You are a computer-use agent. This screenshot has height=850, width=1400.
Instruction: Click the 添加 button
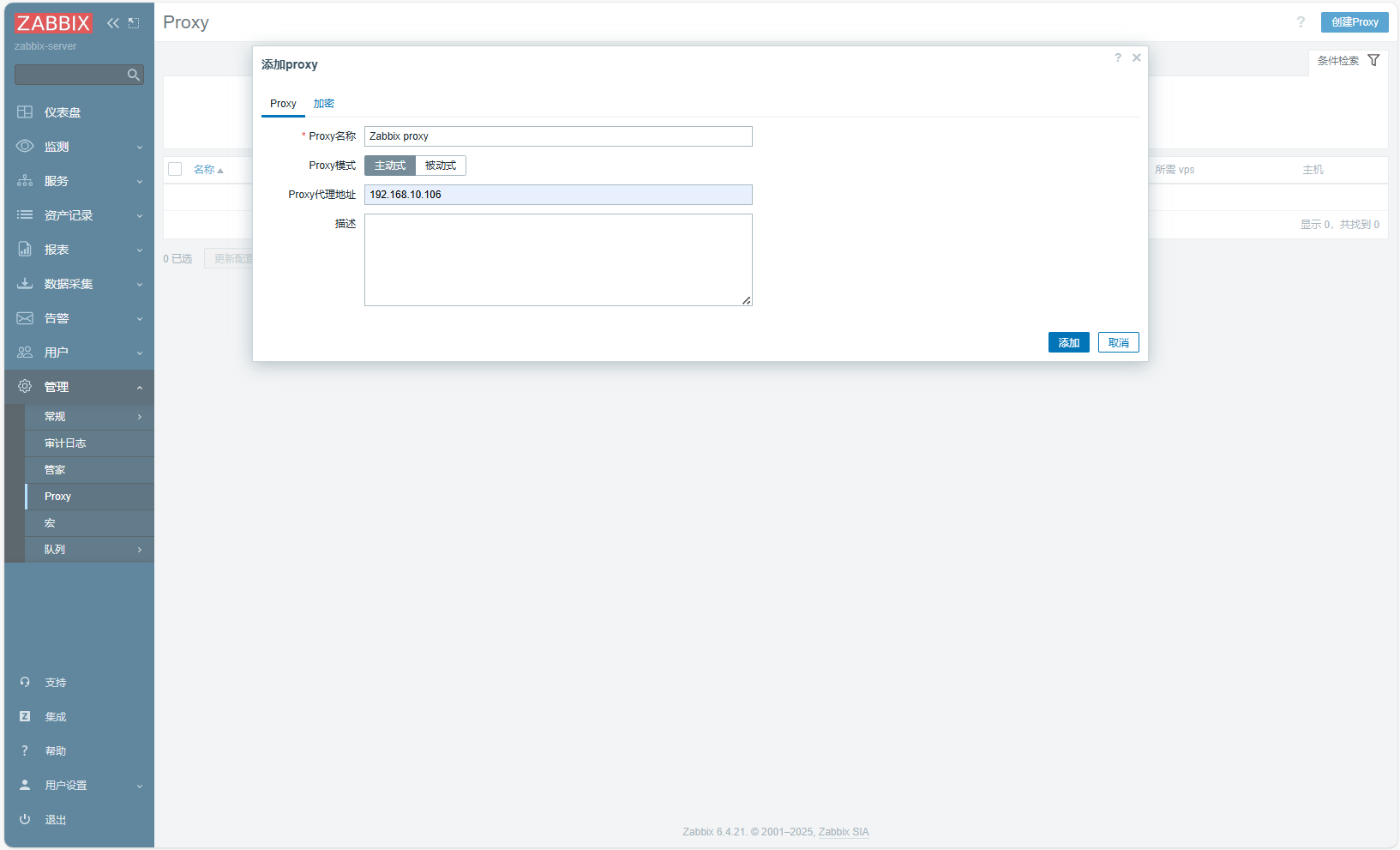(1068, 342)
